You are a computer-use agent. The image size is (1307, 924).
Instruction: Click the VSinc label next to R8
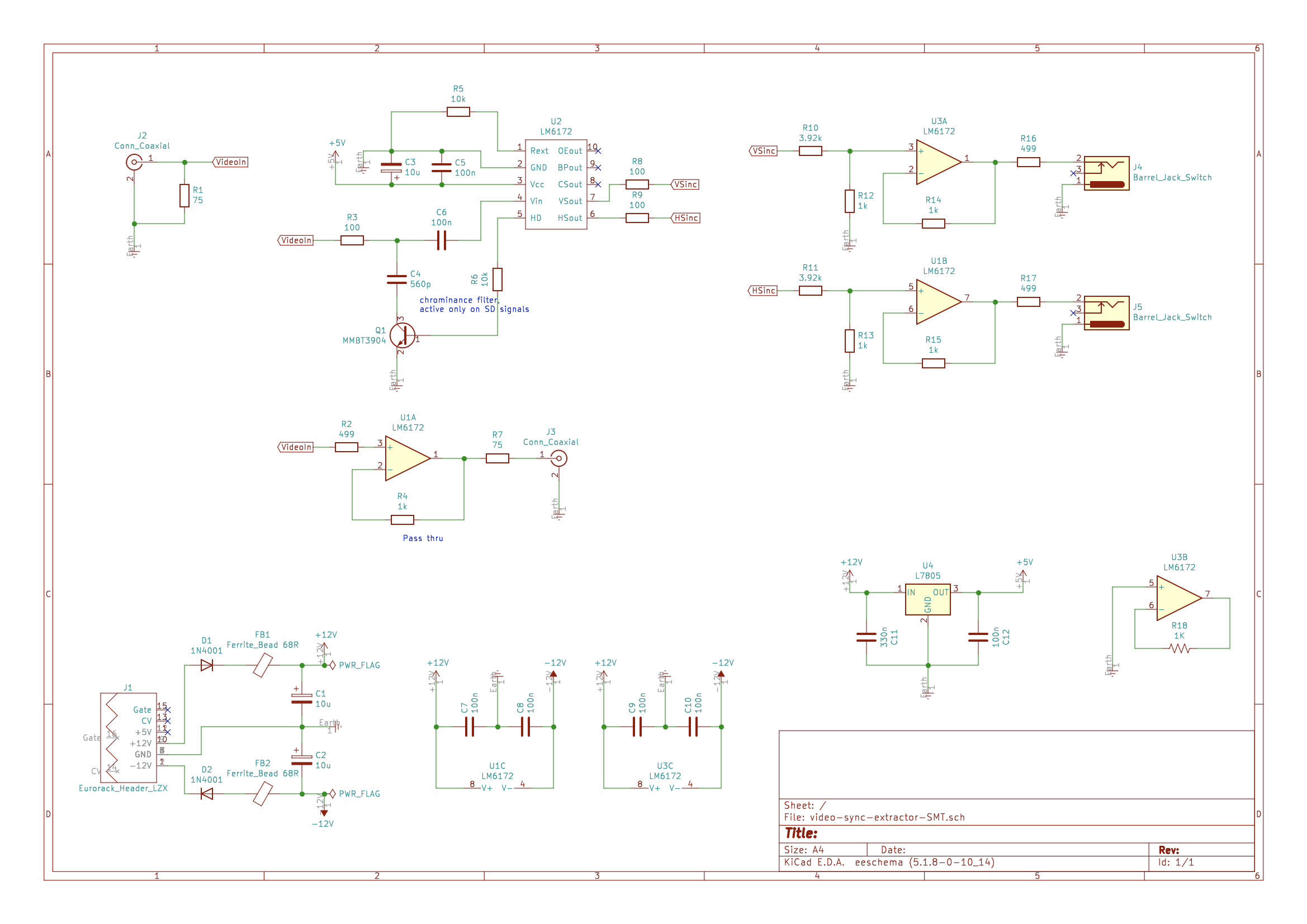685,184
